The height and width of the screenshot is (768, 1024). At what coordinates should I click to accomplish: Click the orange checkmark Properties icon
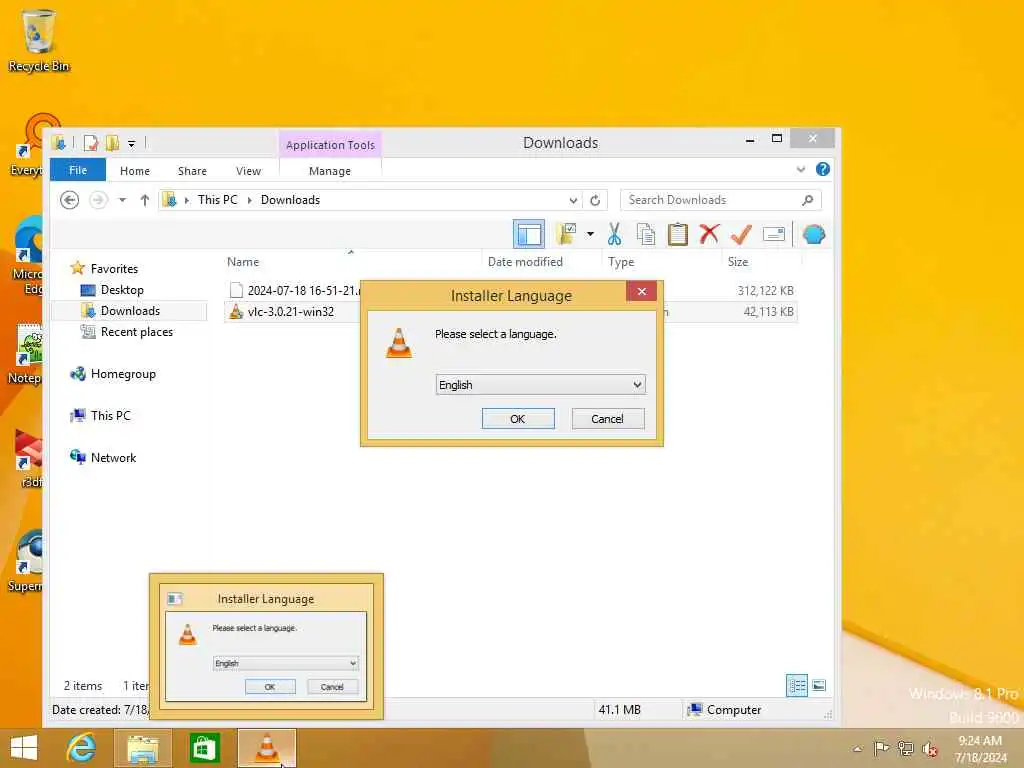tap(741, 234)
